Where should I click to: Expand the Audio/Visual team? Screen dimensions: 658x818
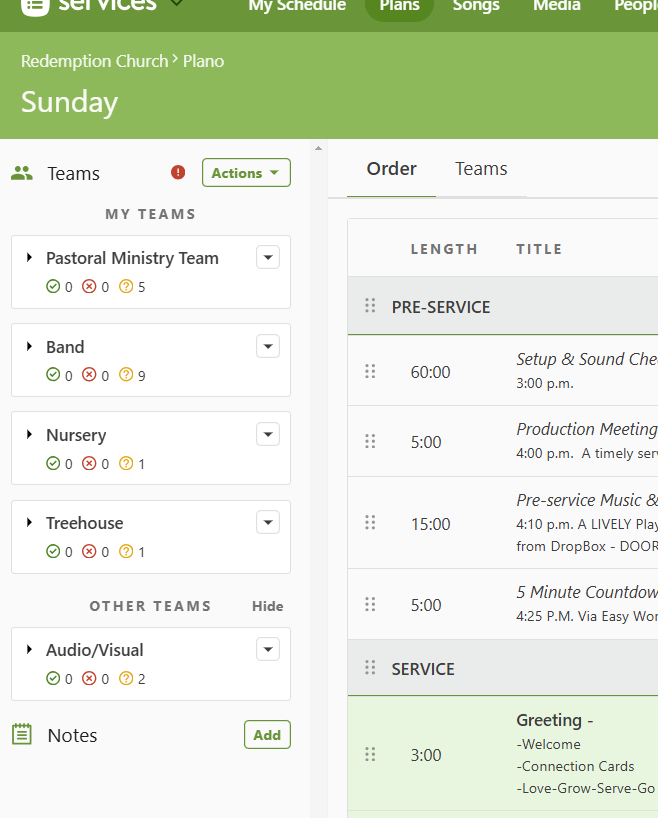click(30, 650)
